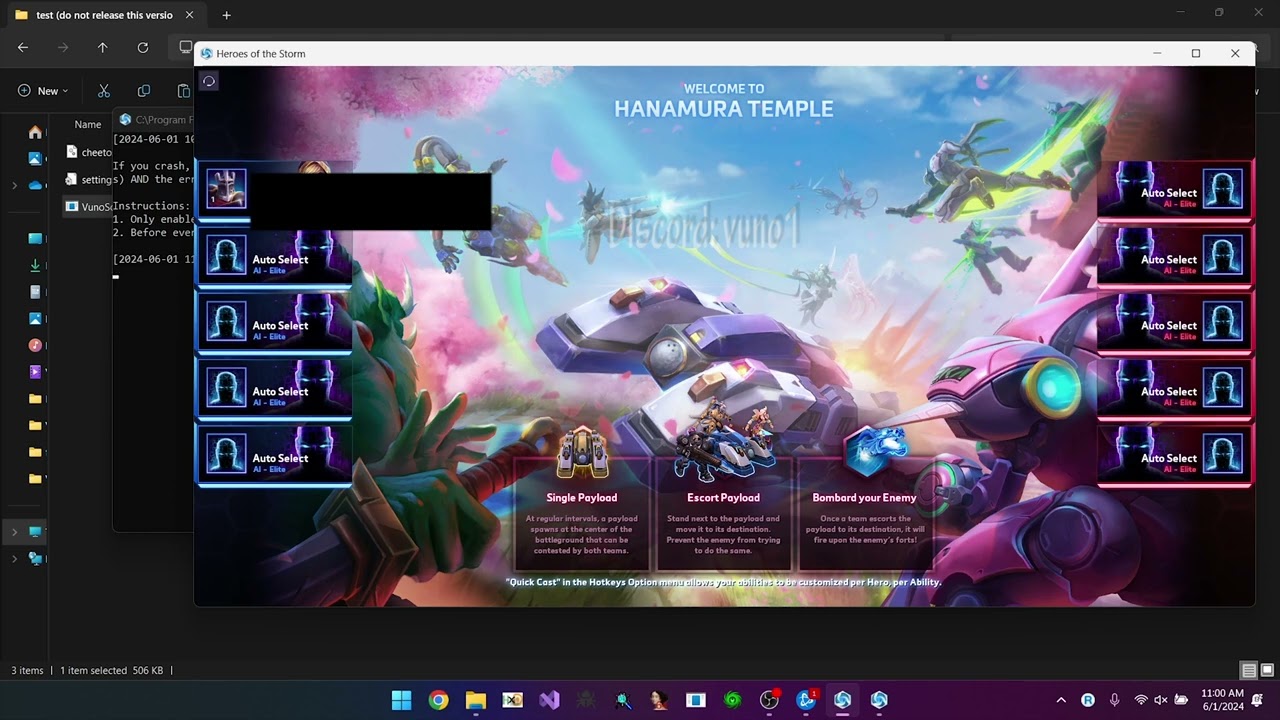Open Visual Studio from the taskbar
1280x720 pixels.
[x=549, y=700]
